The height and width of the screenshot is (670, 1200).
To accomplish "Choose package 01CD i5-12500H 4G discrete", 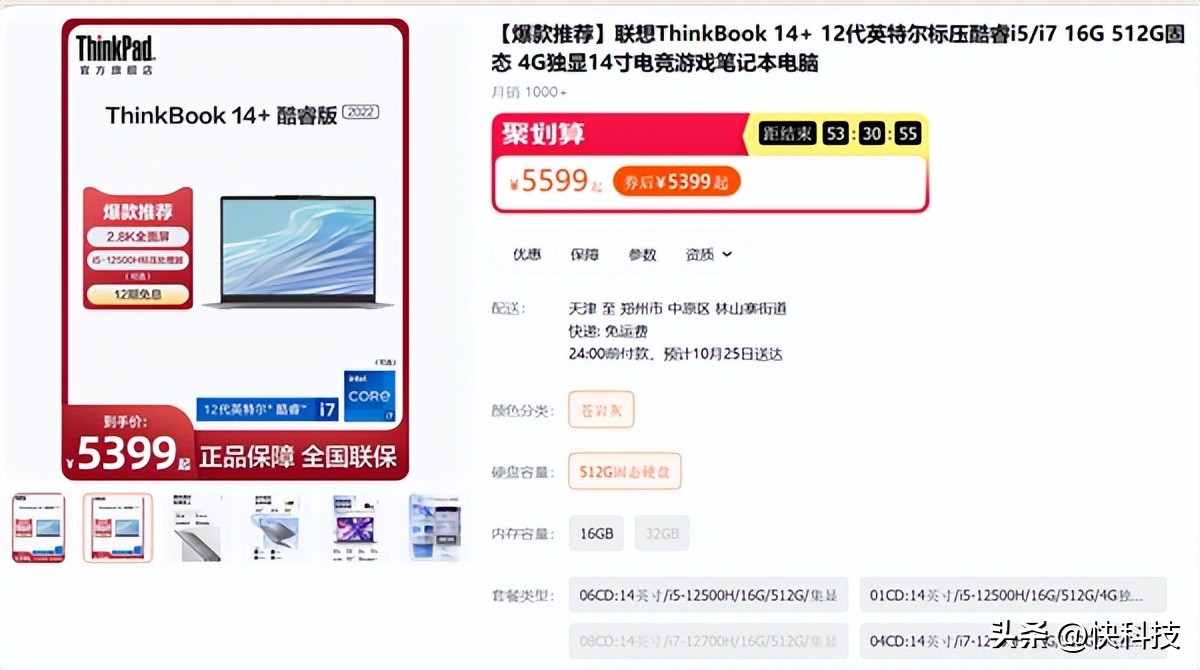I will tap(1013, 595).
